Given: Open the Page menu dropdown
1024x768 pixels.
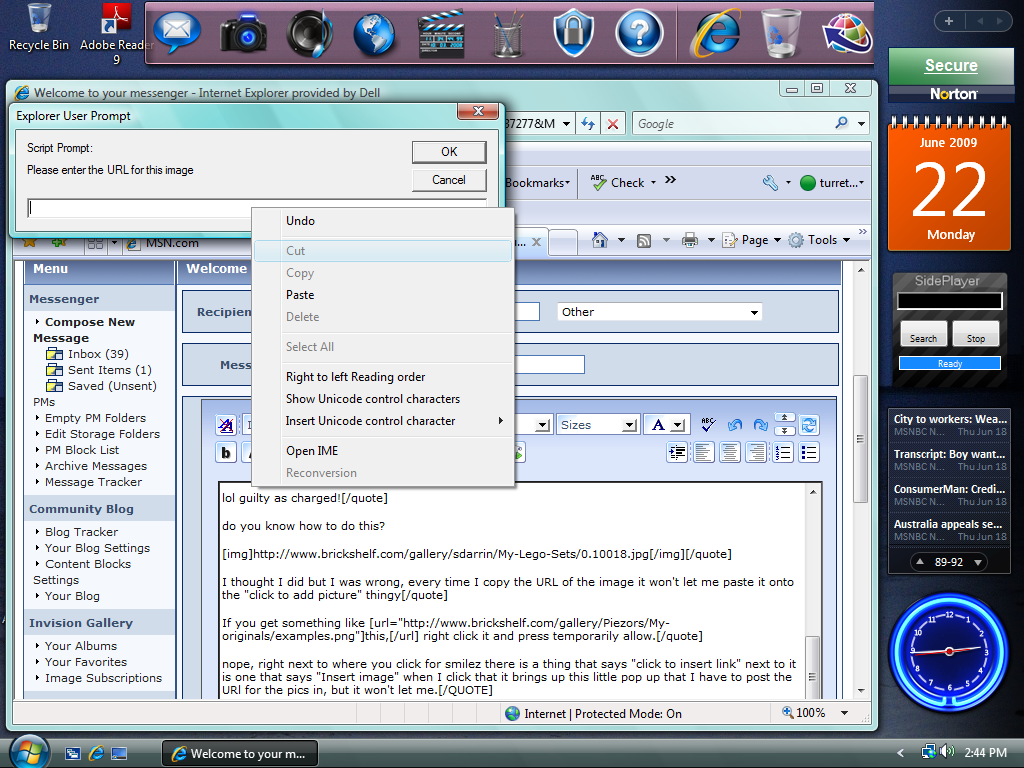Looking at the screenshot, I should 752,240.
